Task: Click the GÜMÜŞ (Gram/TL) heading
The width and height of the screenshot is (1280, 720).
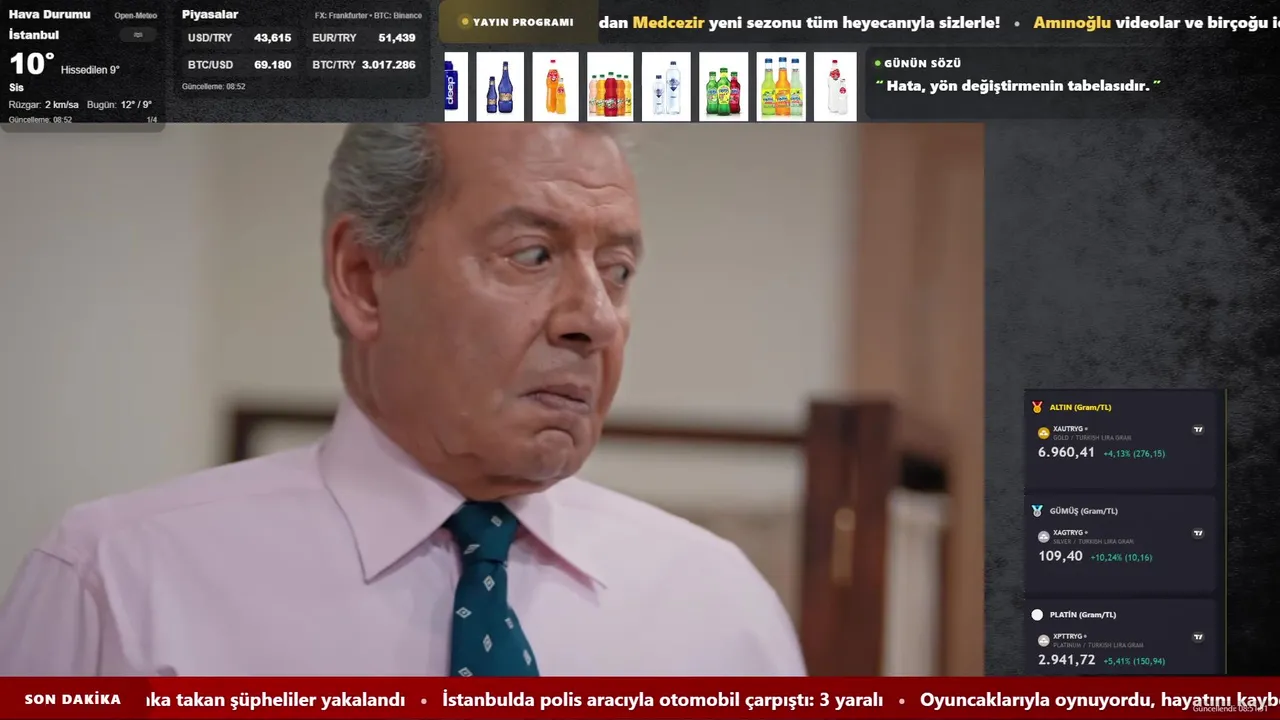Action: tap(1084, 511)
